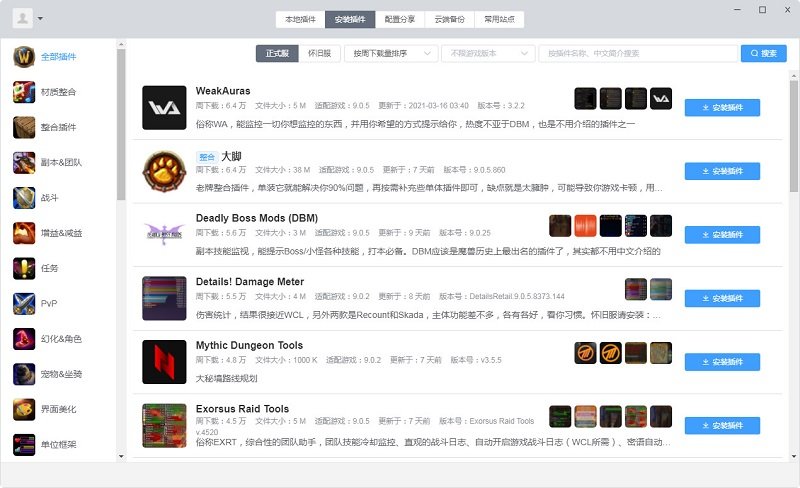The width and height of the screenshot is (800, 488).
Task: Select the 任务 exclamation icon
Action: point(24,268)
